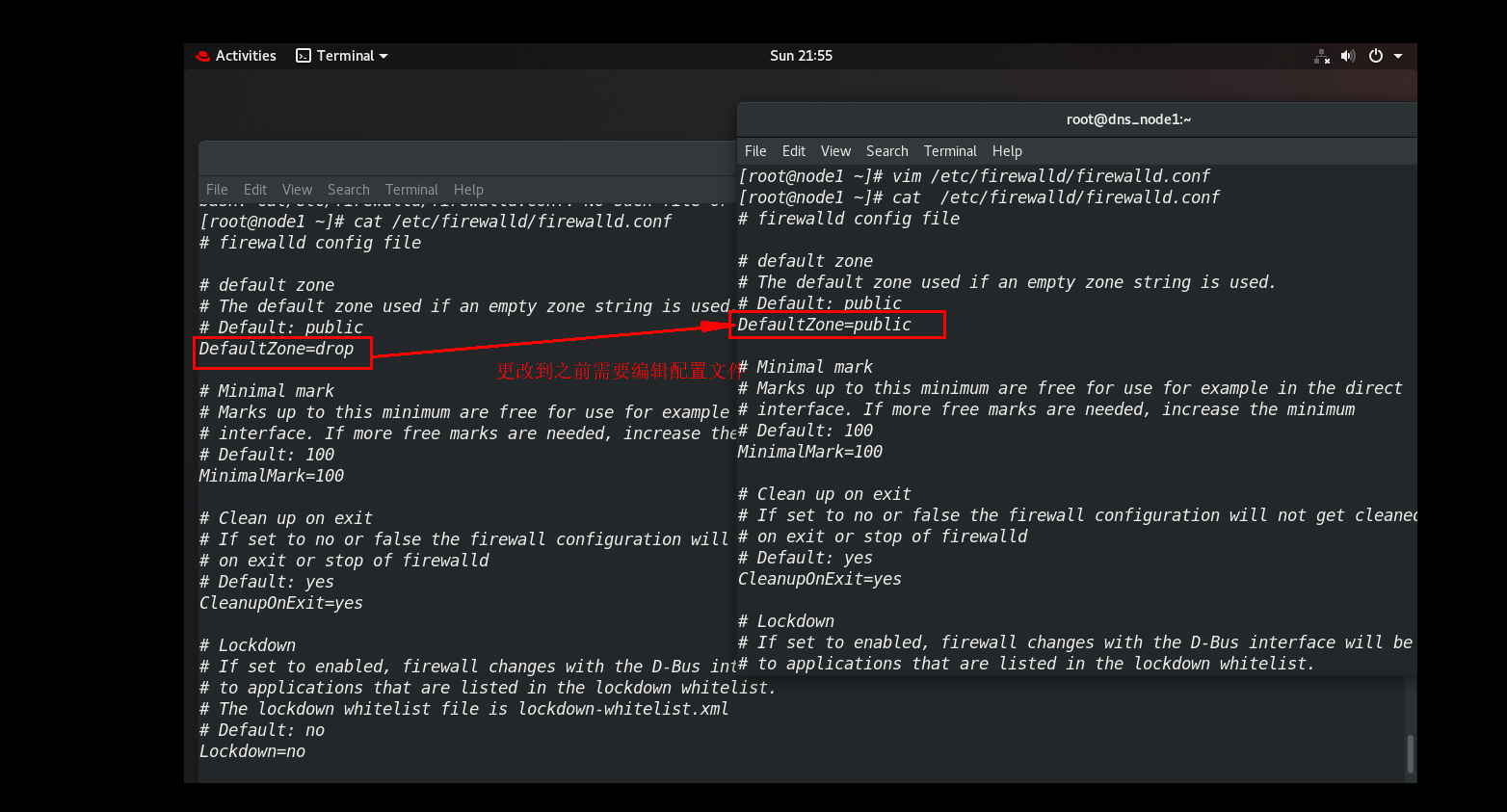This screenshot has width=1507, height=812.
Task: Click the power icon in top bar
Action: click(1376, 56)
